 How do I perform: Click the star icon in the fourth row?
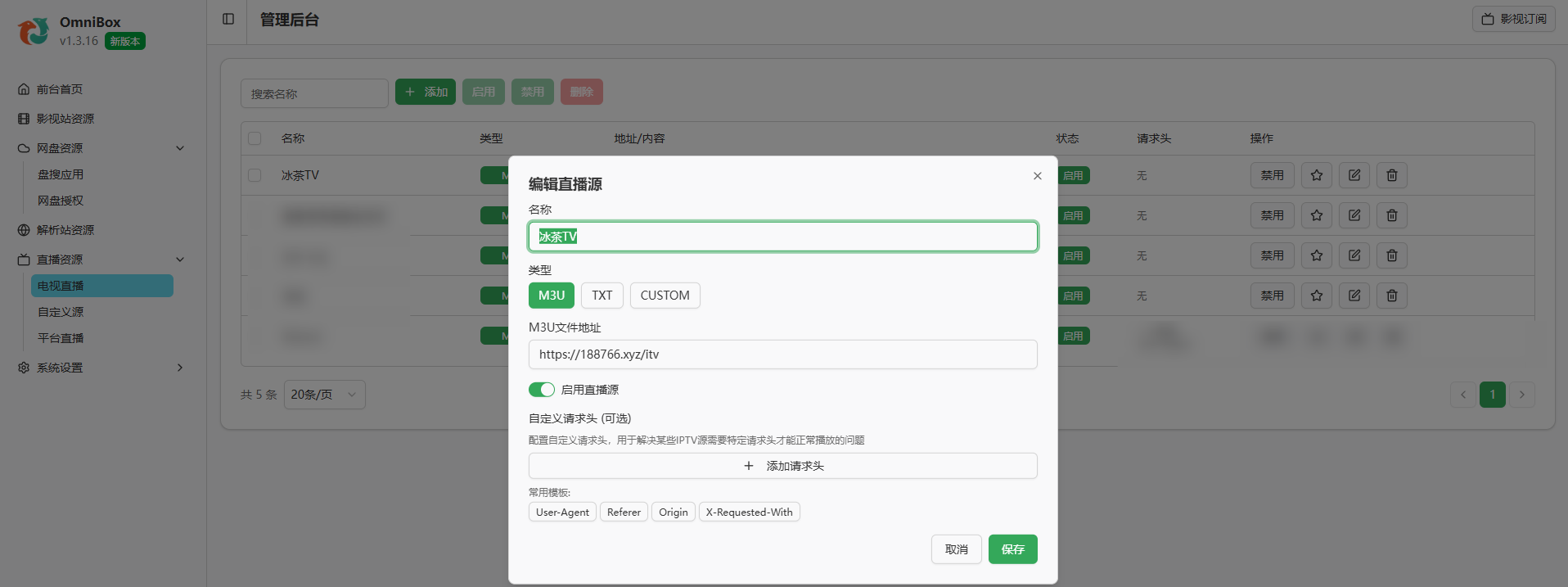(x=1316, y=296)
